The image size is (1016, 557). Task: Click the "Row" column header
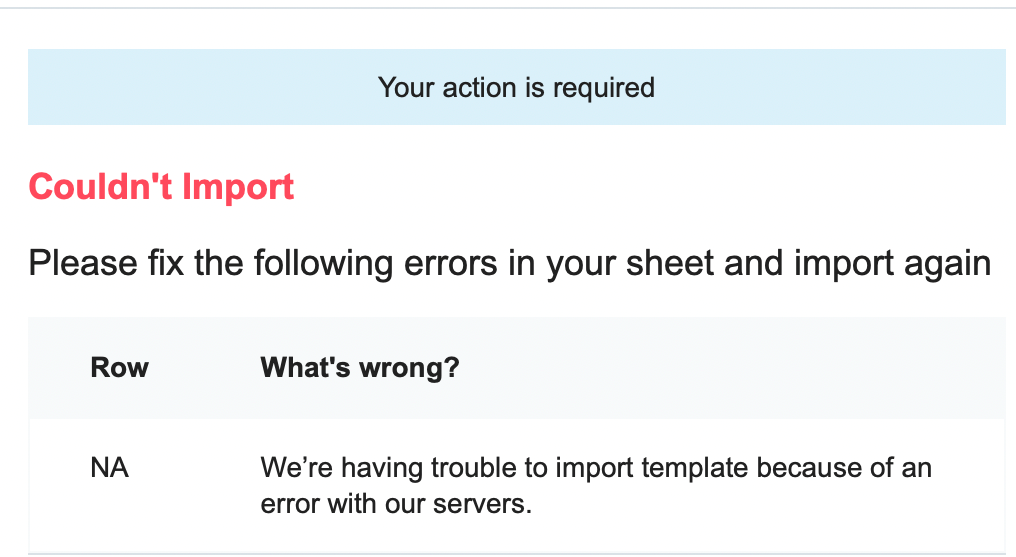click(x=119, y=367)
